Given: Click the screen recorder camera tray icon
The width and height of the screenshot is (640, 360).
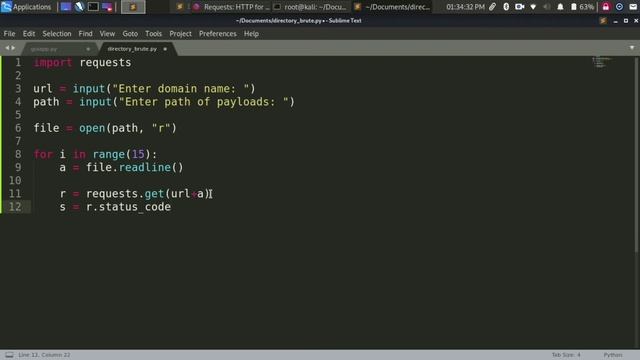Looking at the screenshot, I should (520, 7).
